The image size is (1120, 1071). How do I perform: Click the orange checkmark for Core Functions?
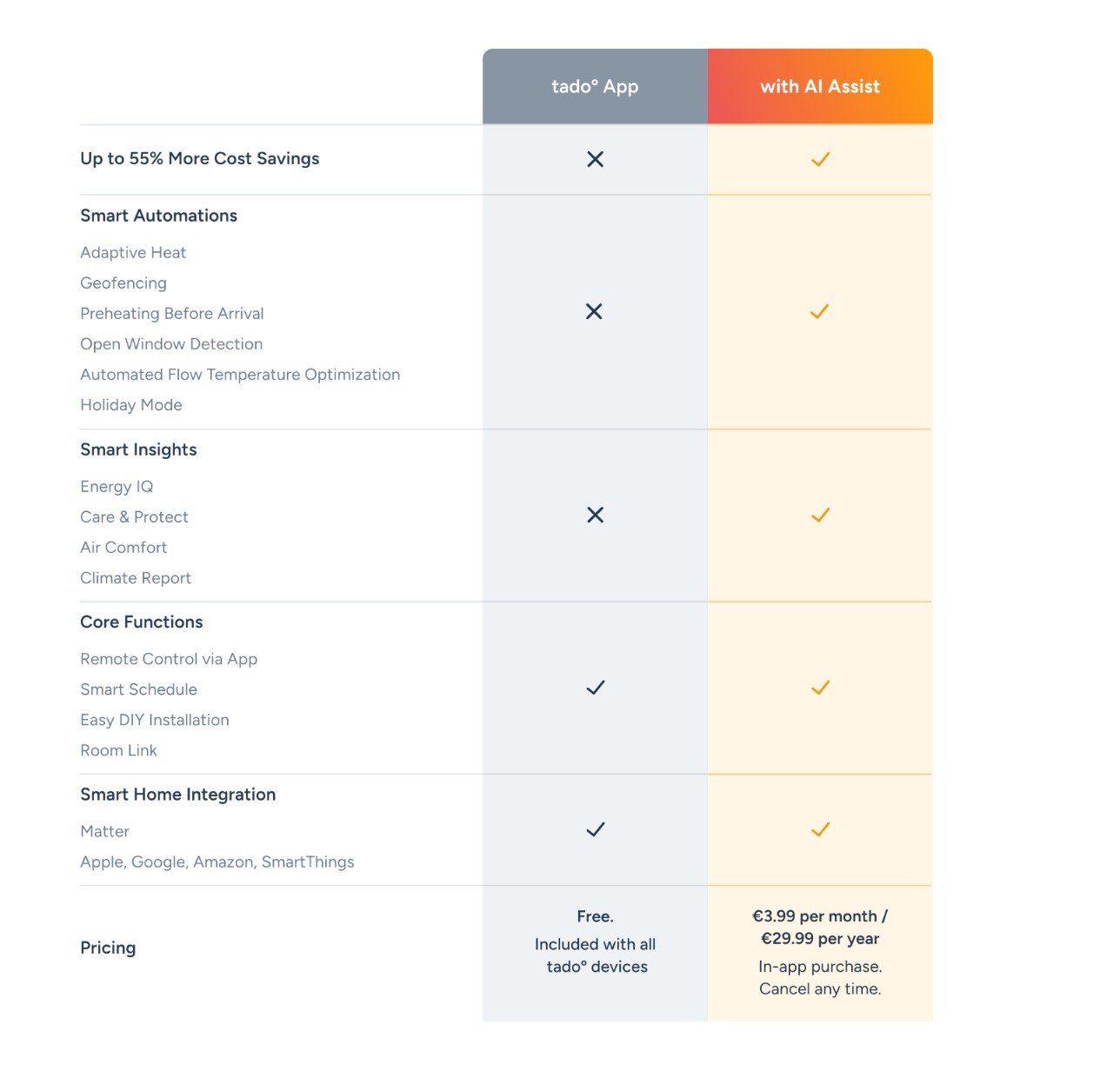click(820, 688)
